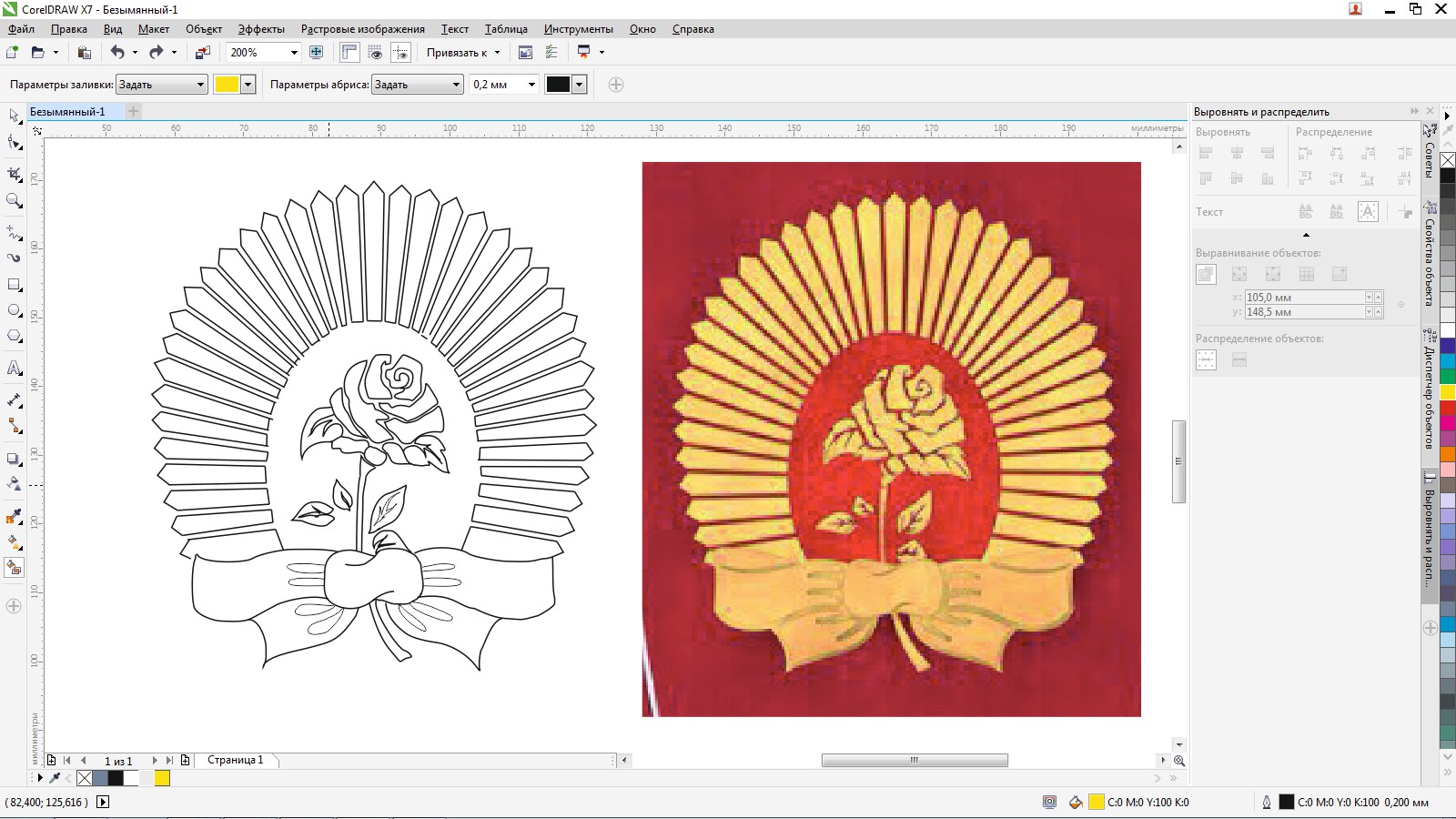Select the Rectangle tool

tap(14, 285)
